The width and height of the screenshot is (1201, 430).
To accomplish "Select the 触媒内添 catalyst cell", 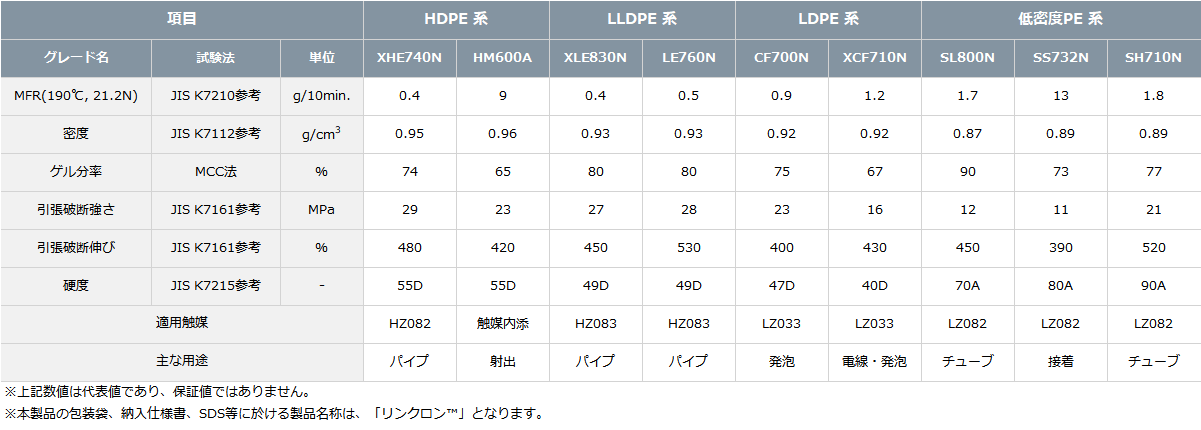I will click(x=503, y=324).
